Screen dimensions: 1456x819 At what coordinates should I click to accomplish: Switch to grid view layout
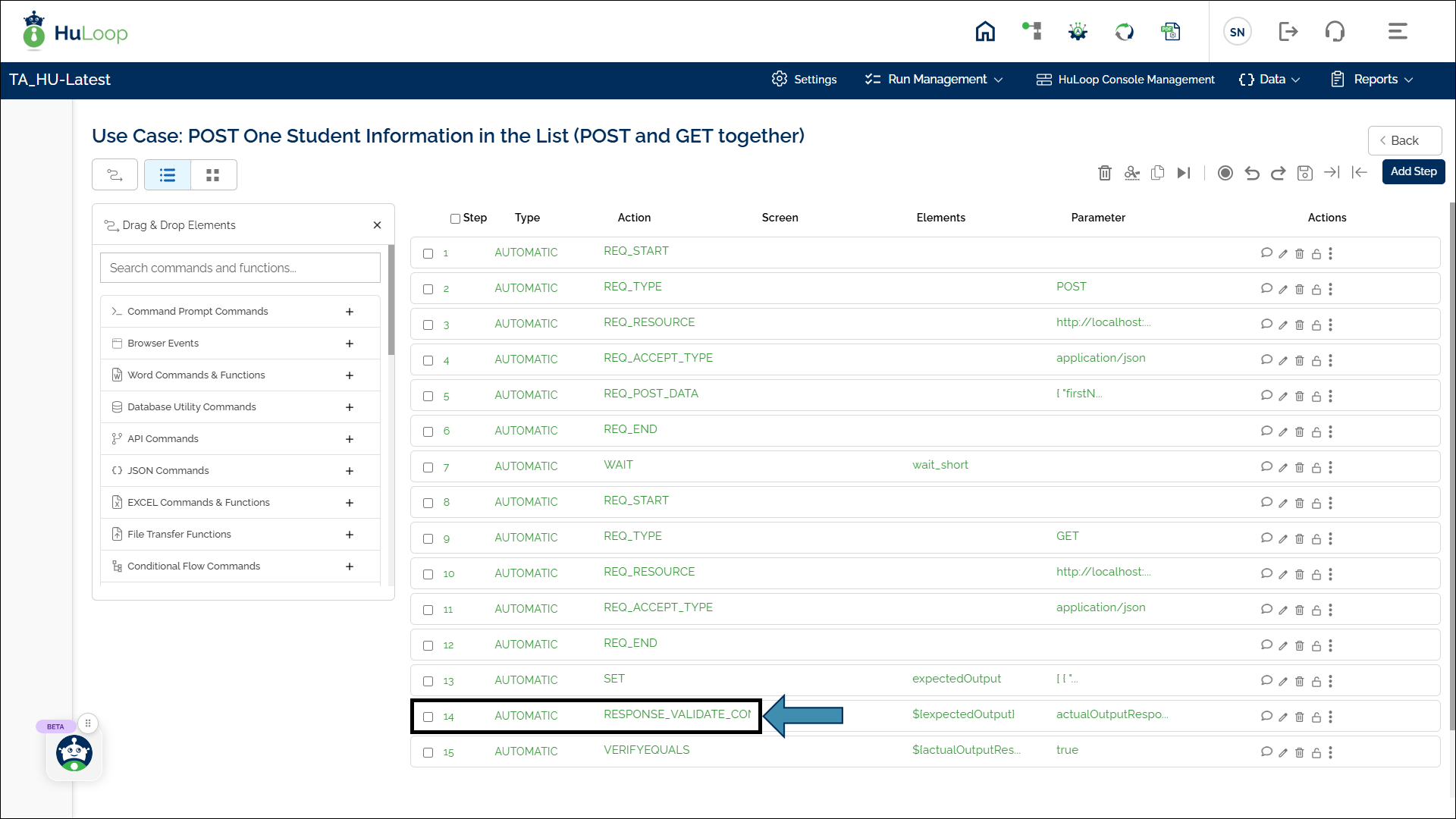(x=213, y=175)
